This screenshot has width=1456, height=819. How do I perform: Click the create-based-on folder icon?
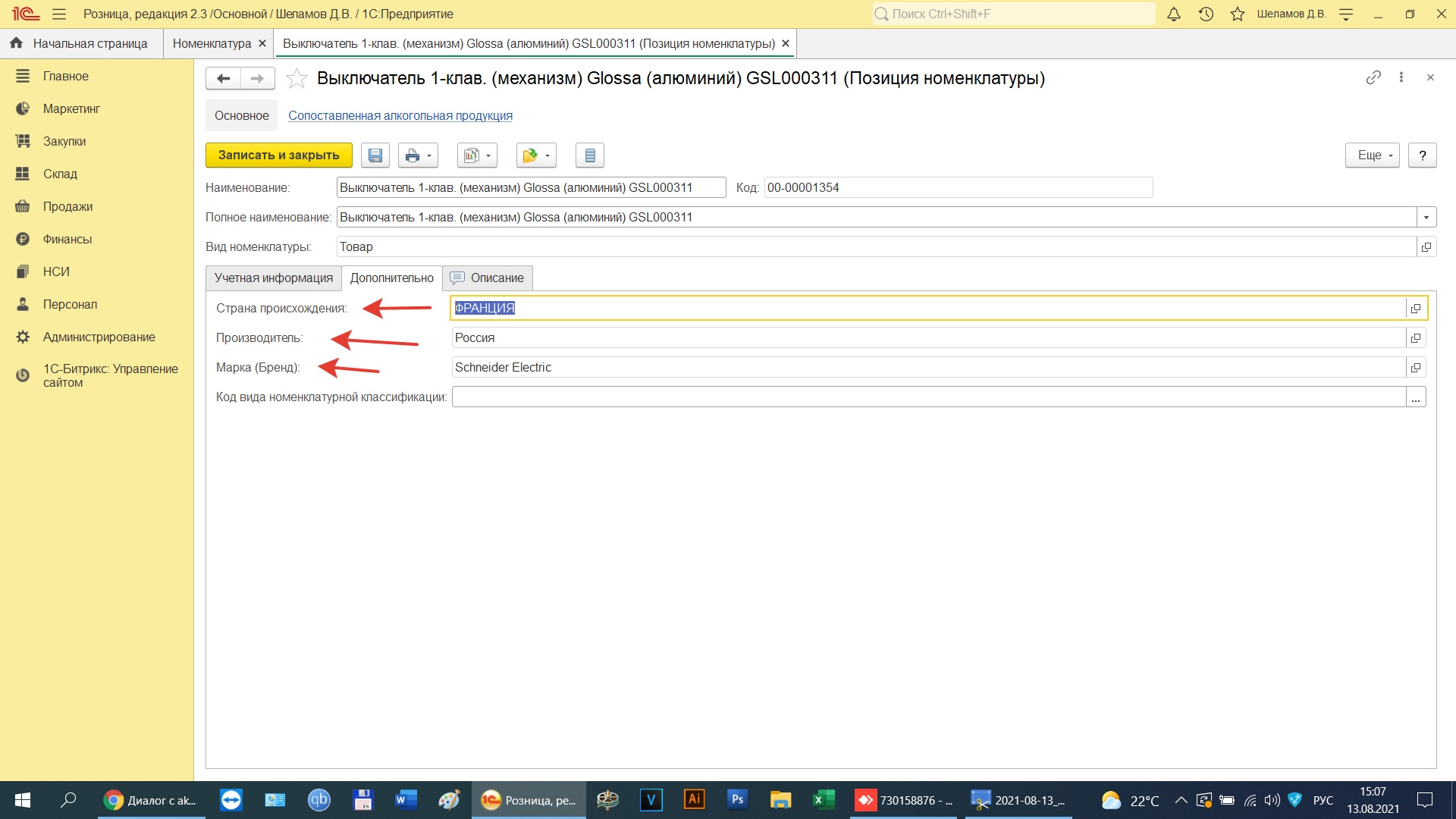click(x=530, y=155)
